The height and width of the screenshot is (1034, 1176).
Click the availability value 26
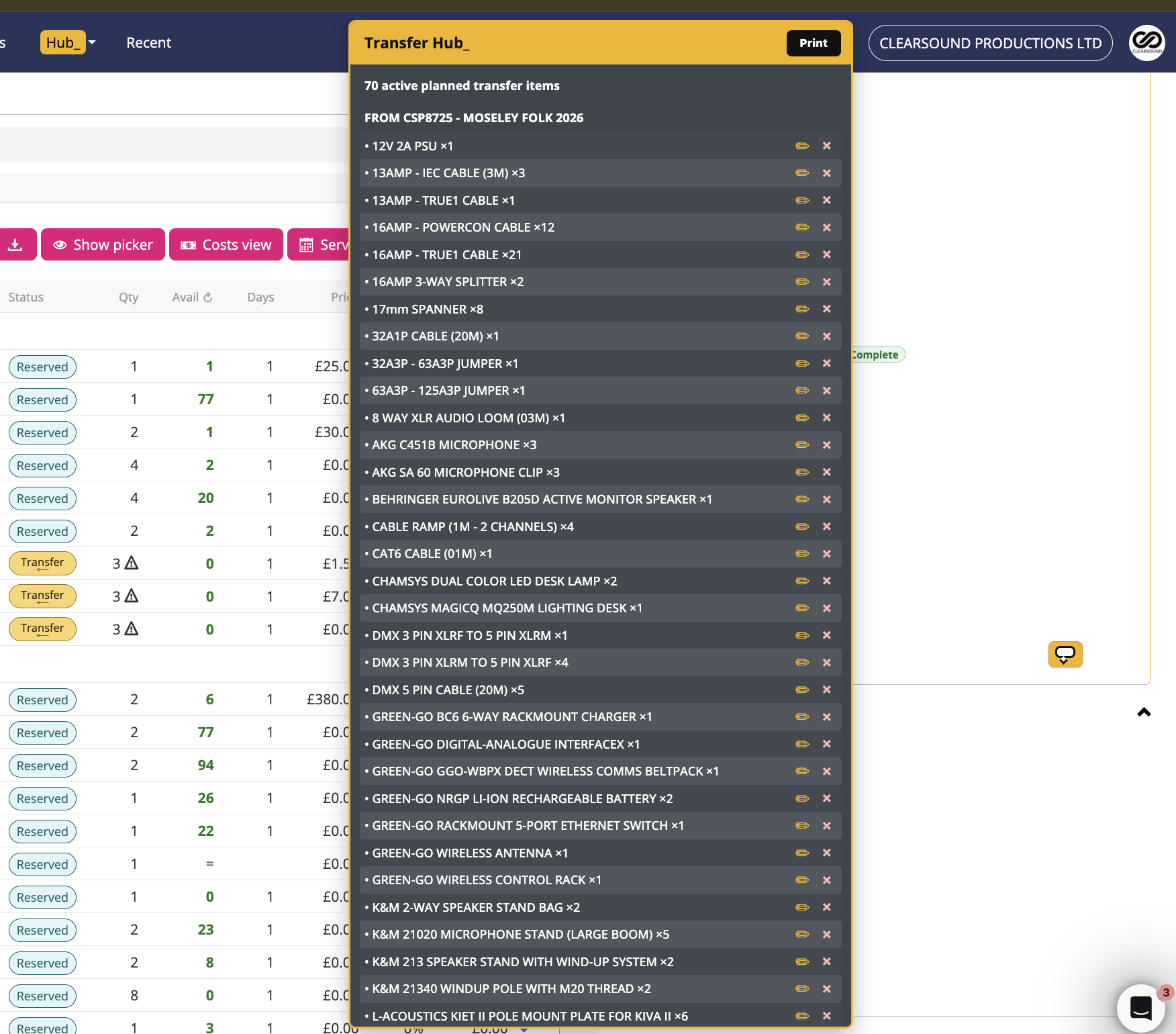point(205,798)
